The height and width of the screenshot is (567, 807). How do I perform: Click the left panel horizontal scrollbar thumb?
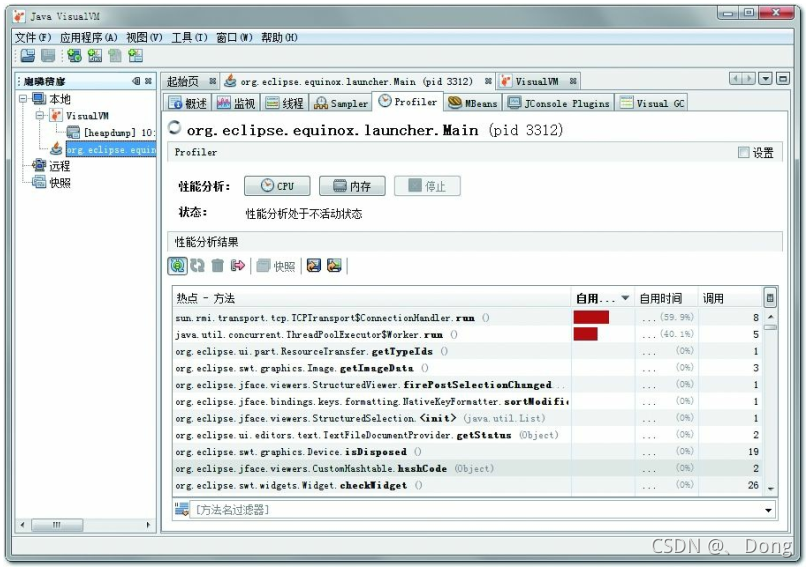(57, 525)
